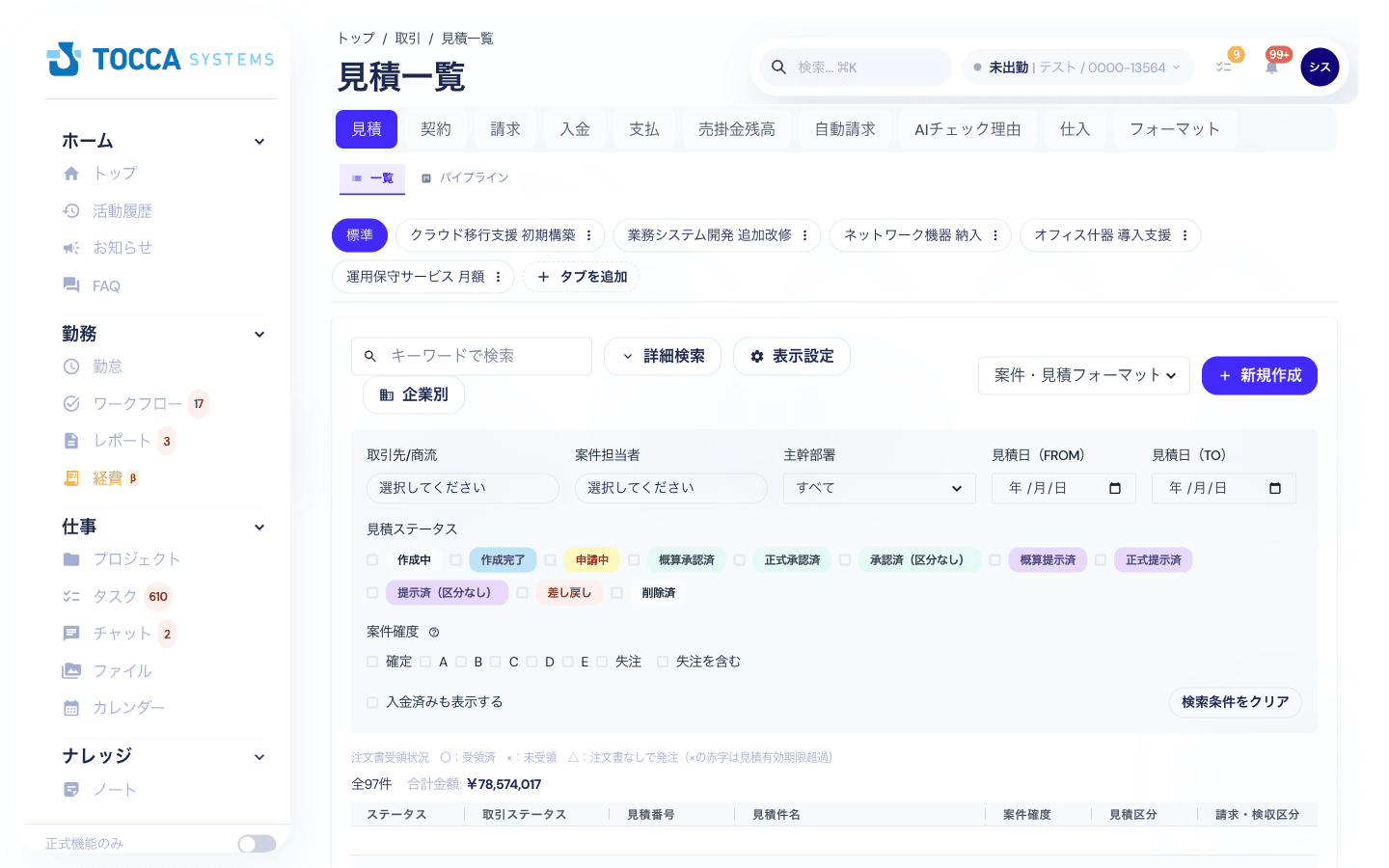Image resolution: width=1389 pixels, height=868 pixels.
Task: Open the 主幹部署 dropdown
Action: tap(880, 488)
